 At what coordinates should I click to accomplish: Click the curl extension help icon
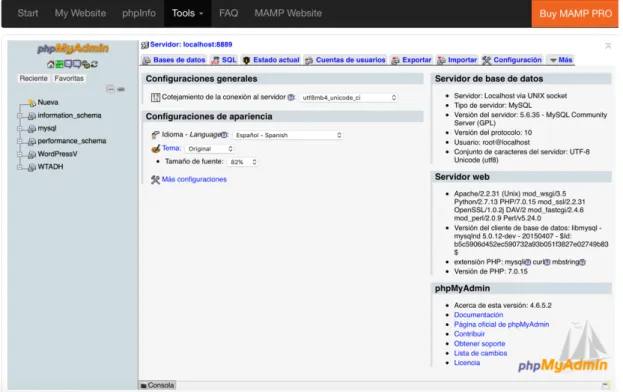(x=547, y=262)
